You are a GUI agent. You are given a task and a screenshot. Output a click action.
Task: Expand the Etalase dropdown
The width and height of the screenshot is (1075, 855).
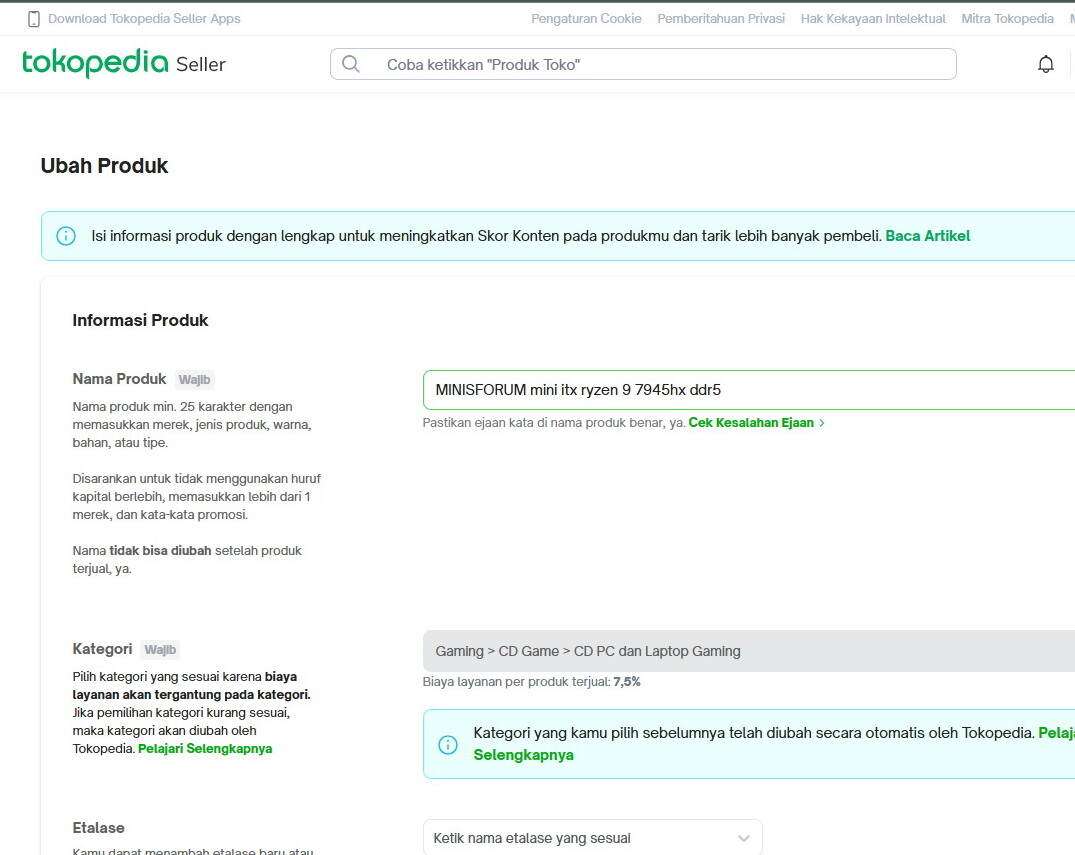point(592,838)
